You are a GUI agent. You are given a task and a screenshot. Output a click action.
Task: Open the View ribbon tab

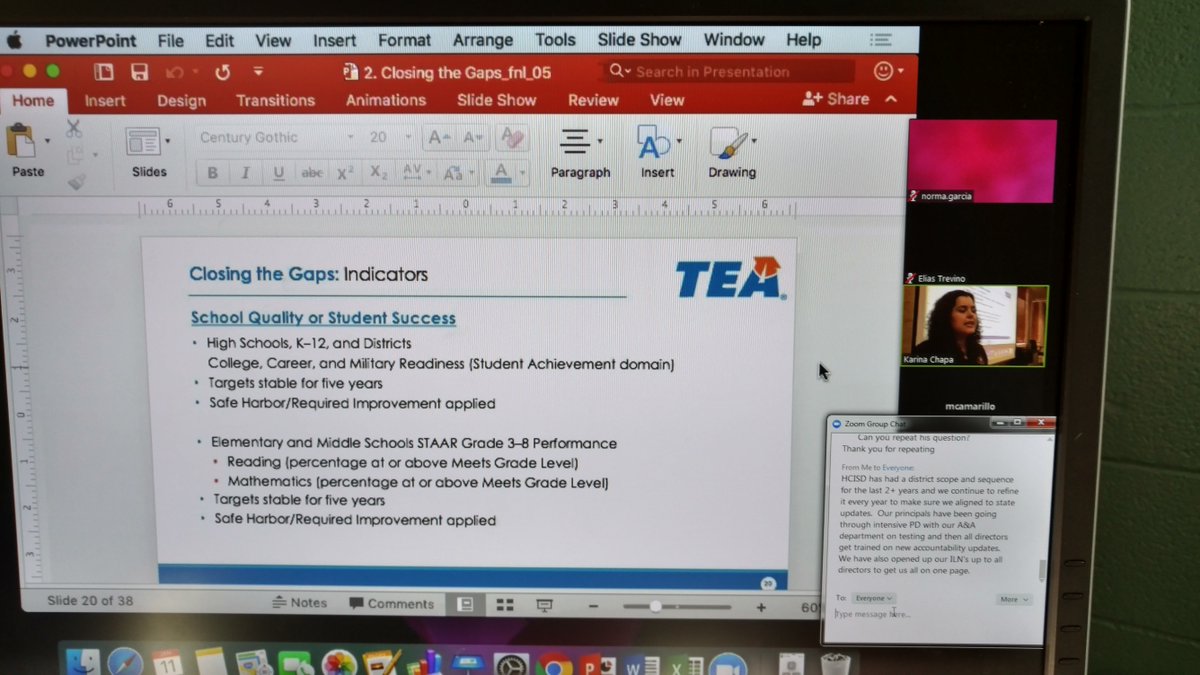point(667,100)
